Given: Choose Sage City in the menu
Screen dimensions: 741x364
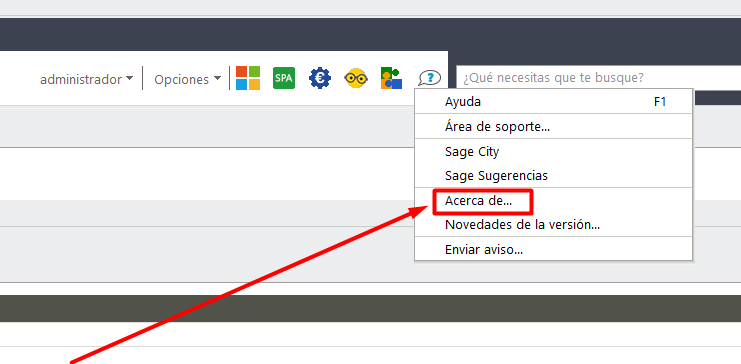Looking at the screenshot, I should [x=553, y=151].
